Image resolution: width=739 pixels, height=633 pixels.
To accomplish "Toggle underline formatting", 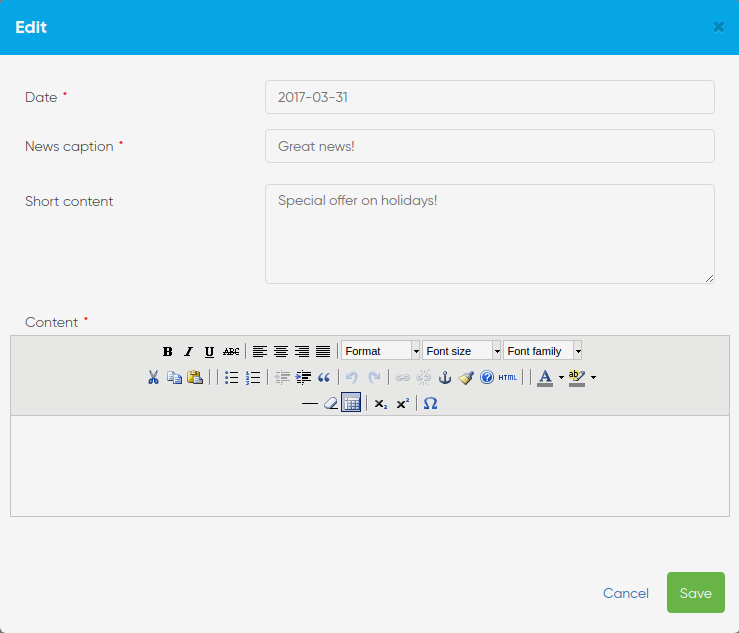I will [209, 351].
